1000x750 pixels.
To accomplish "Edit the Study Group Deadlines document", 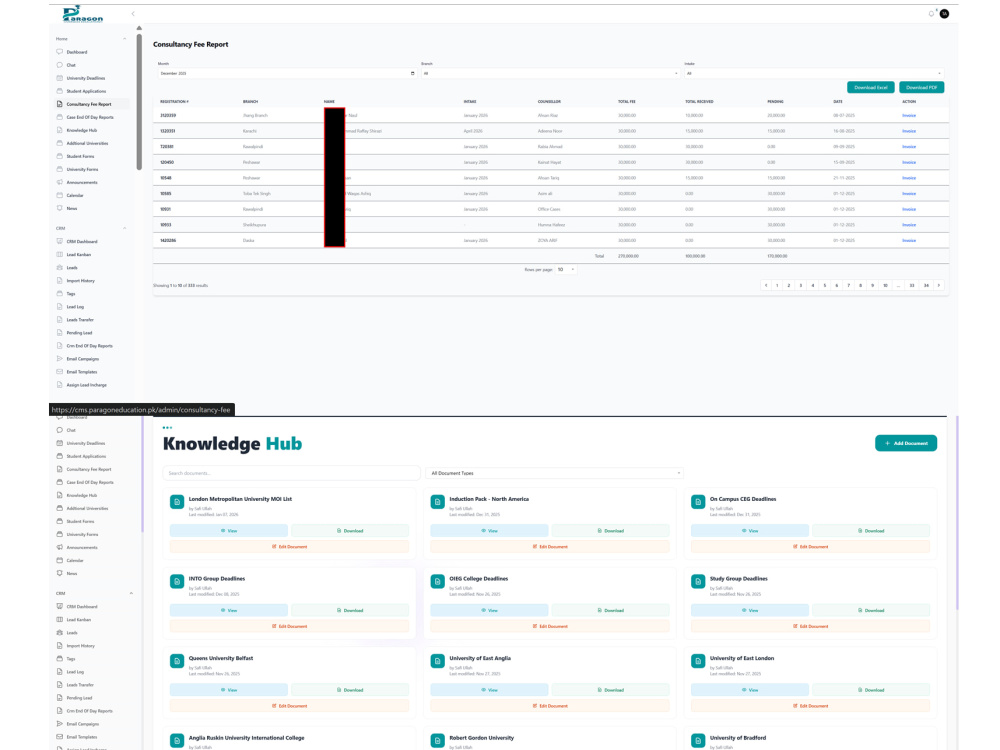I will [811, 626].
